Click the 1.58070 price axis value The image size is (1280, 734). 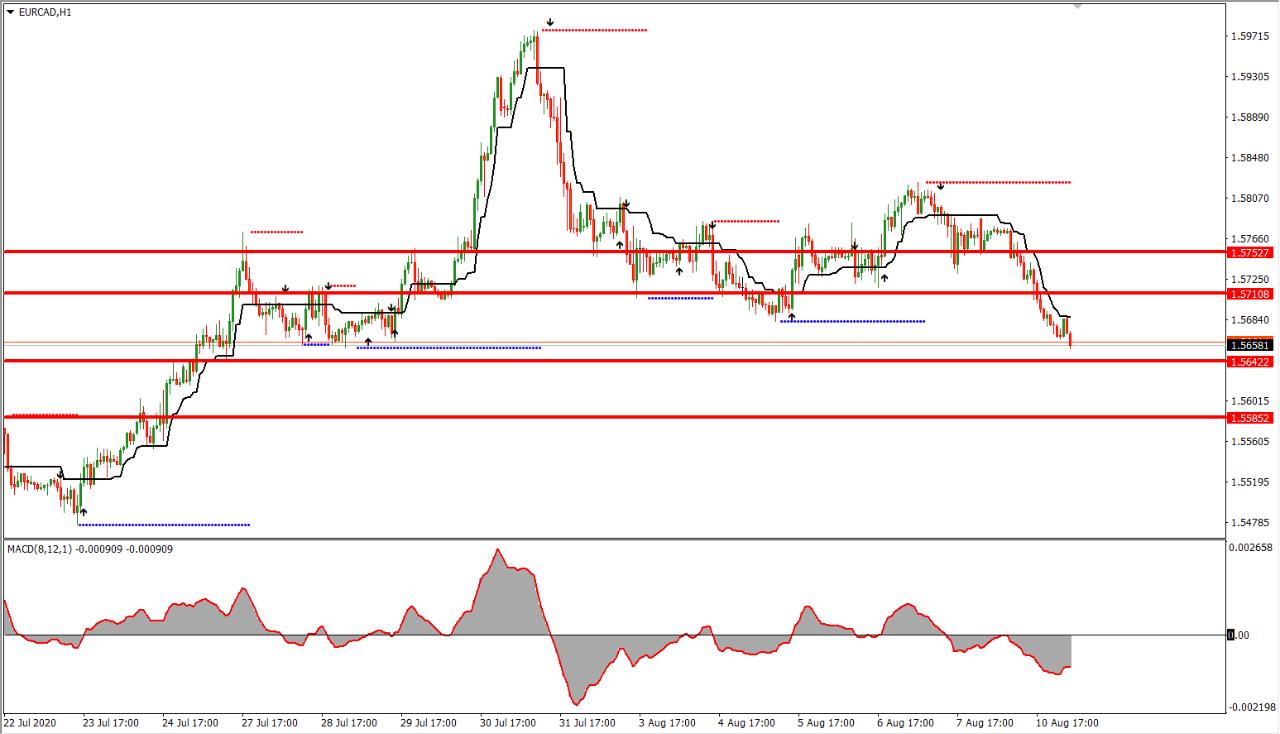pyautogui.click(x=1251, y=198)
